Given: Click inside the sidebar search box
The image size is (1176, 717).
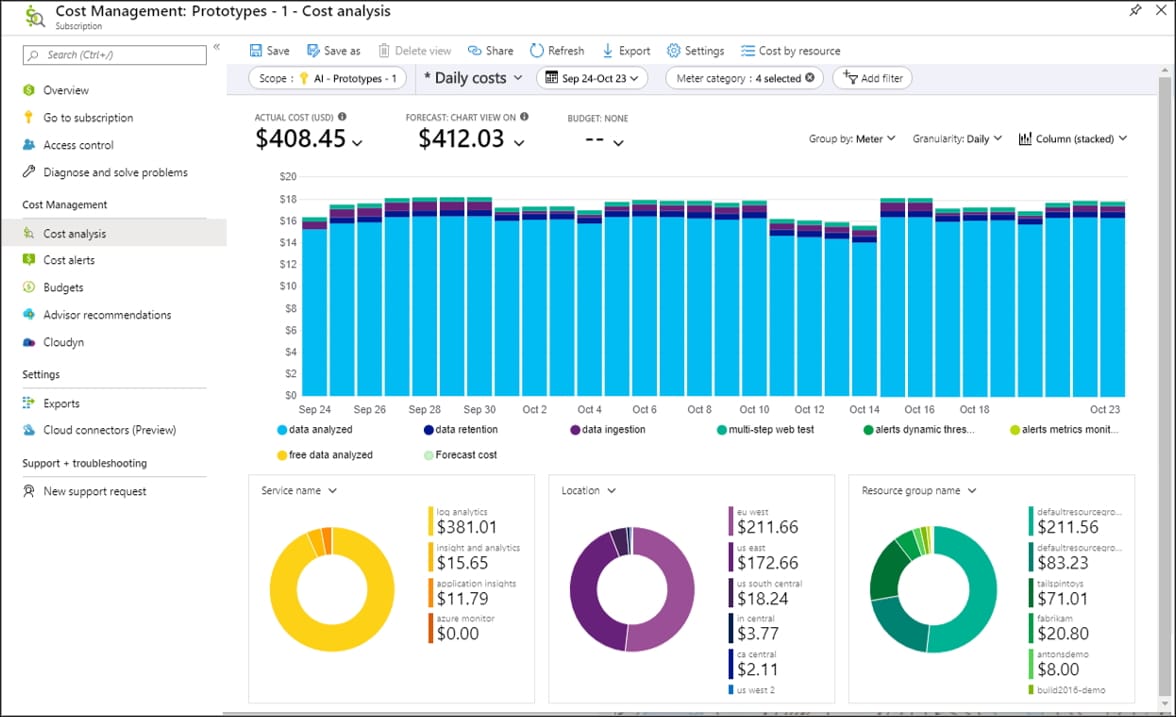Looking at the screenshot, I should (113, 54).
